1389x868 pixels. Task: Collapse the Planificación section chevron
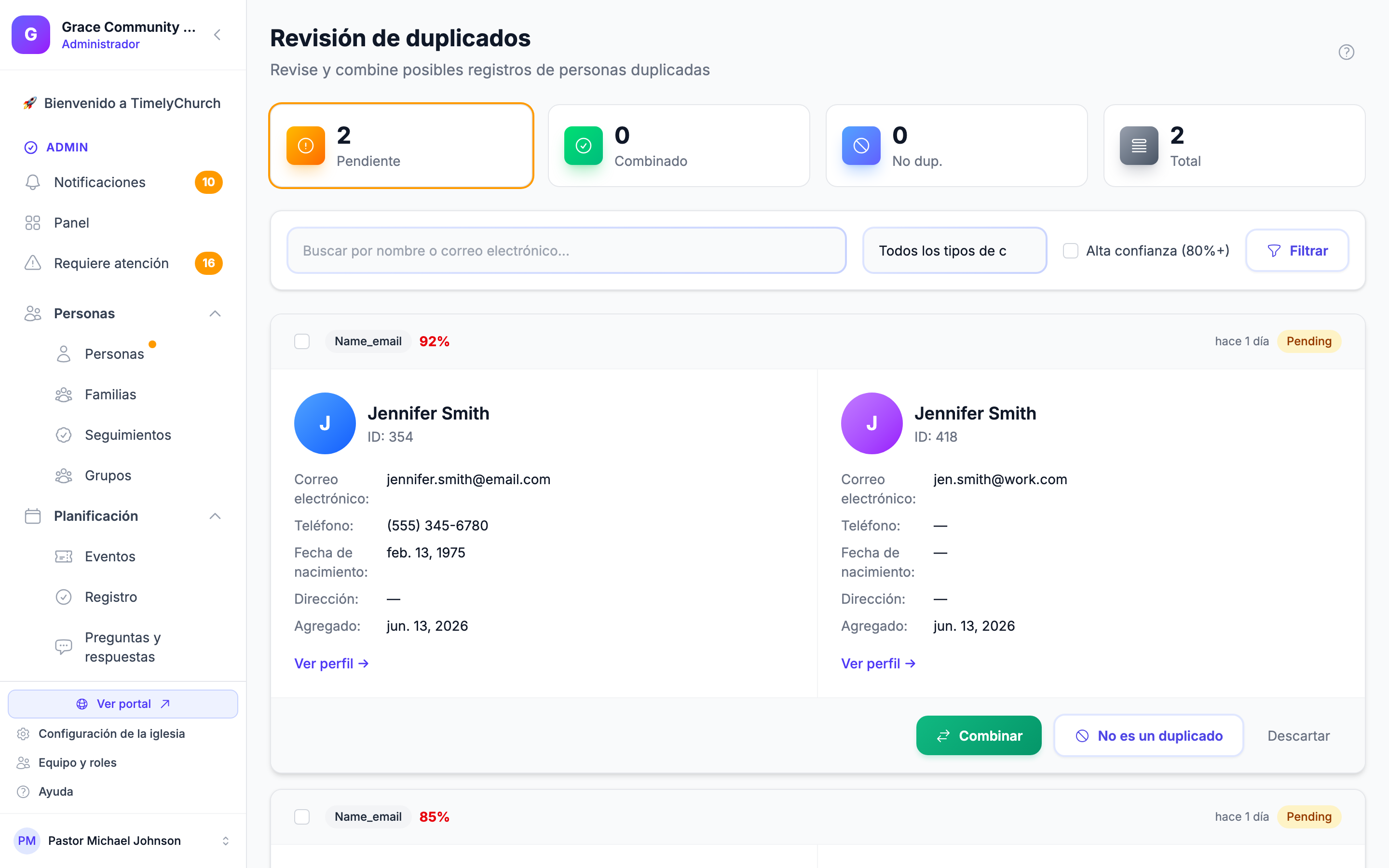coord(215,516)
